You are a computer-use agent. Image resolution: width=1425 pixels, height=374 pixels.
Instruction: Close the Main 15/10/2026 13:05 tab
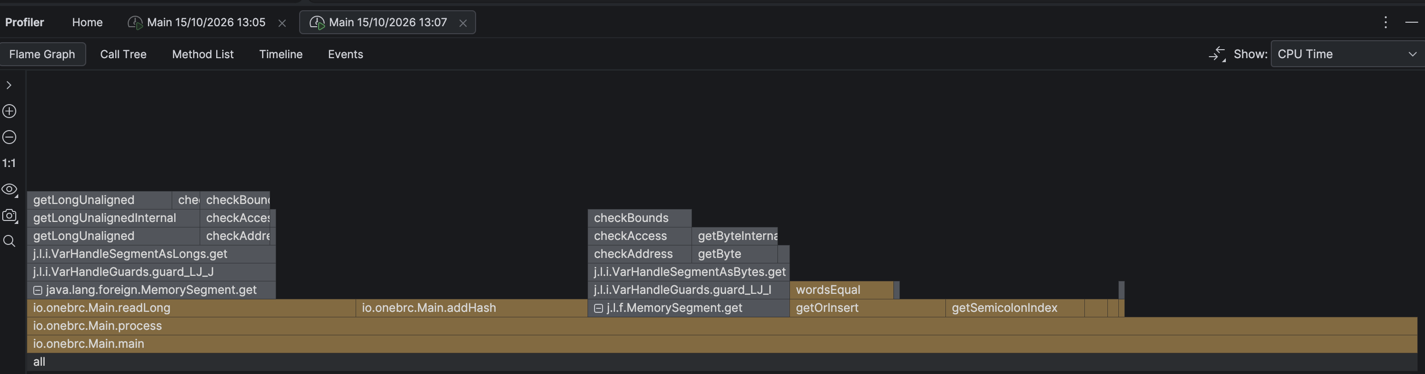pos(282,23)
